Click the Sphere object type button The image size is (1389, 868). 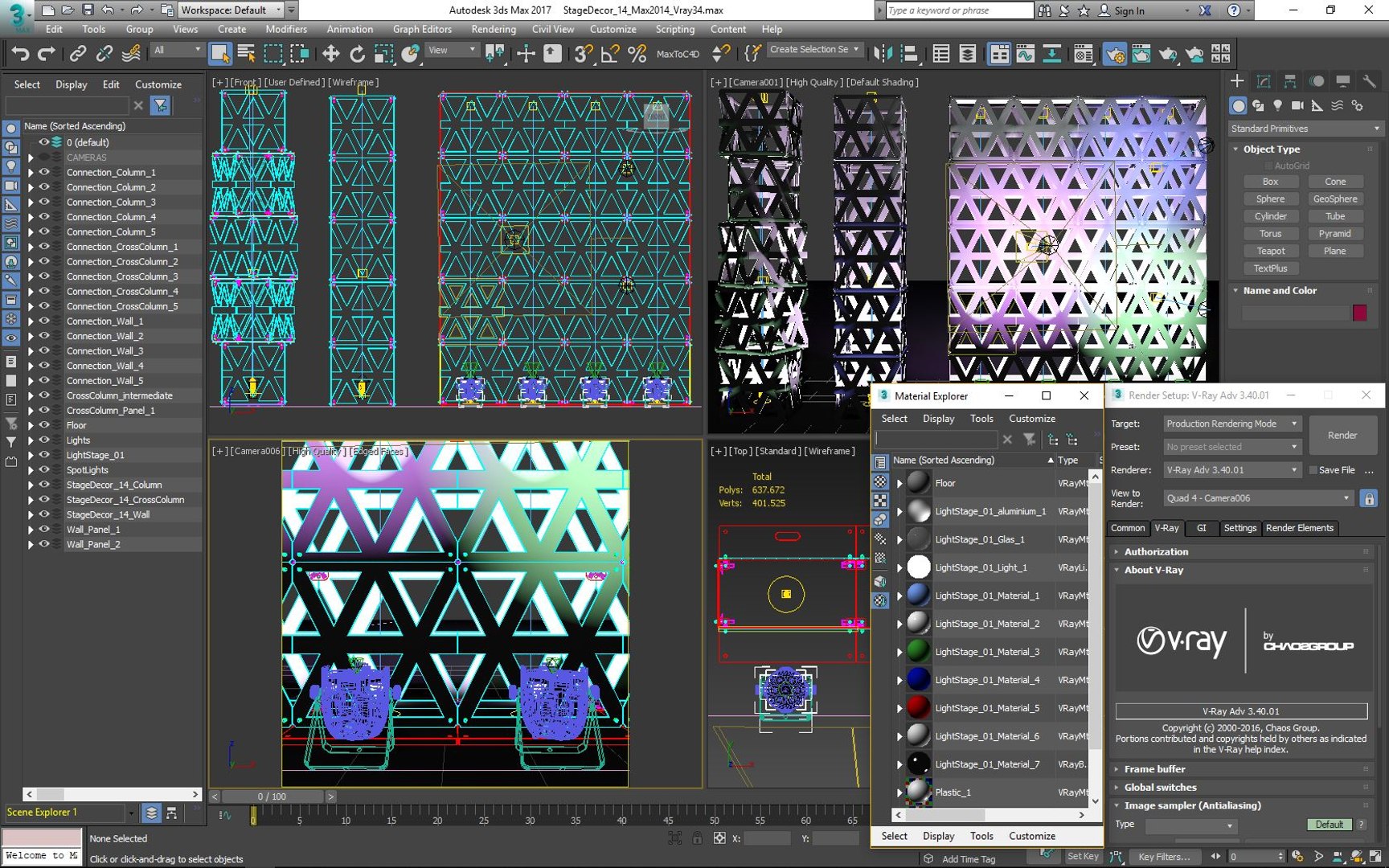point(1271,199)
